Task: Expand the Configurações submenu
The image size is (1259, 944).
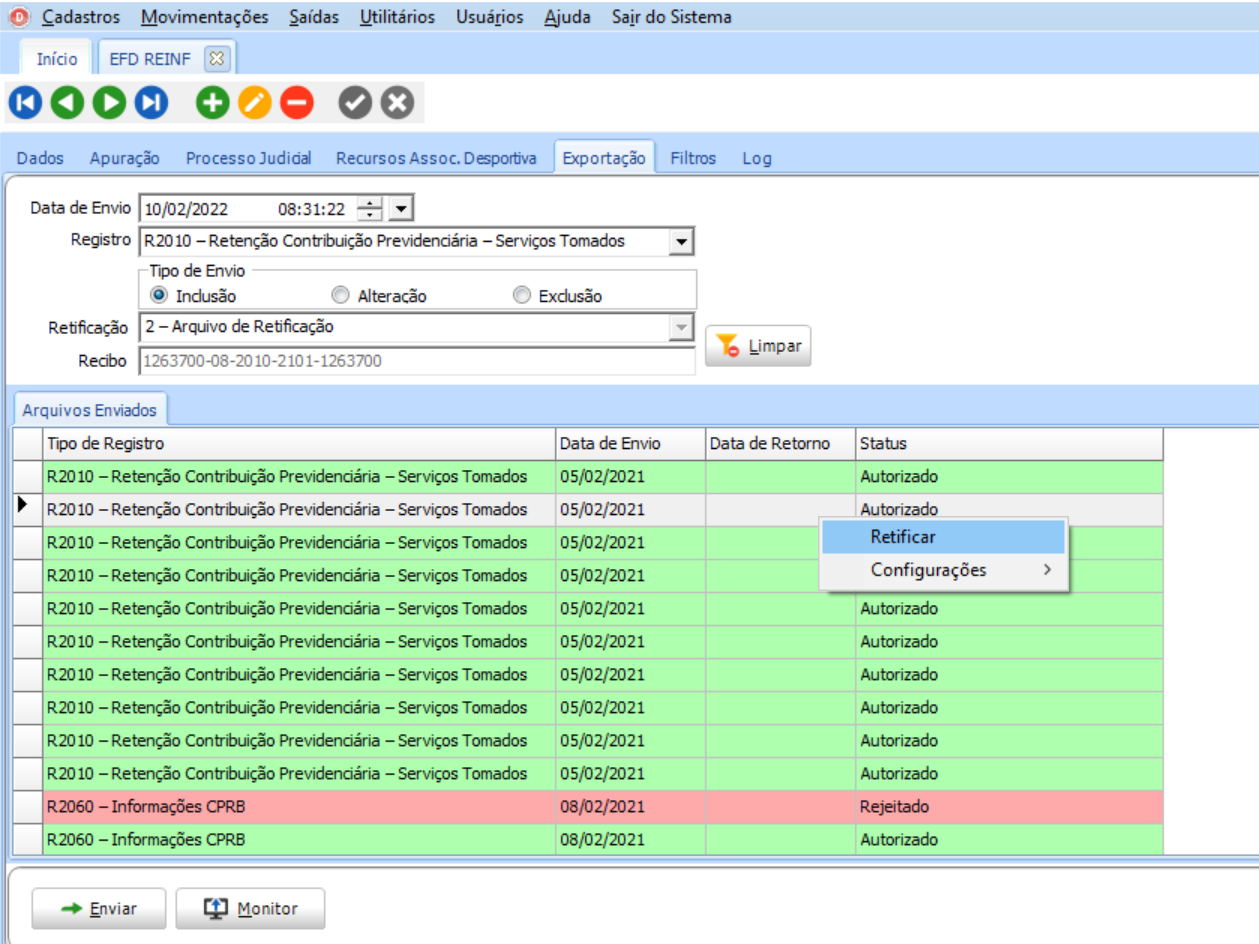Action: coord(944,570)
